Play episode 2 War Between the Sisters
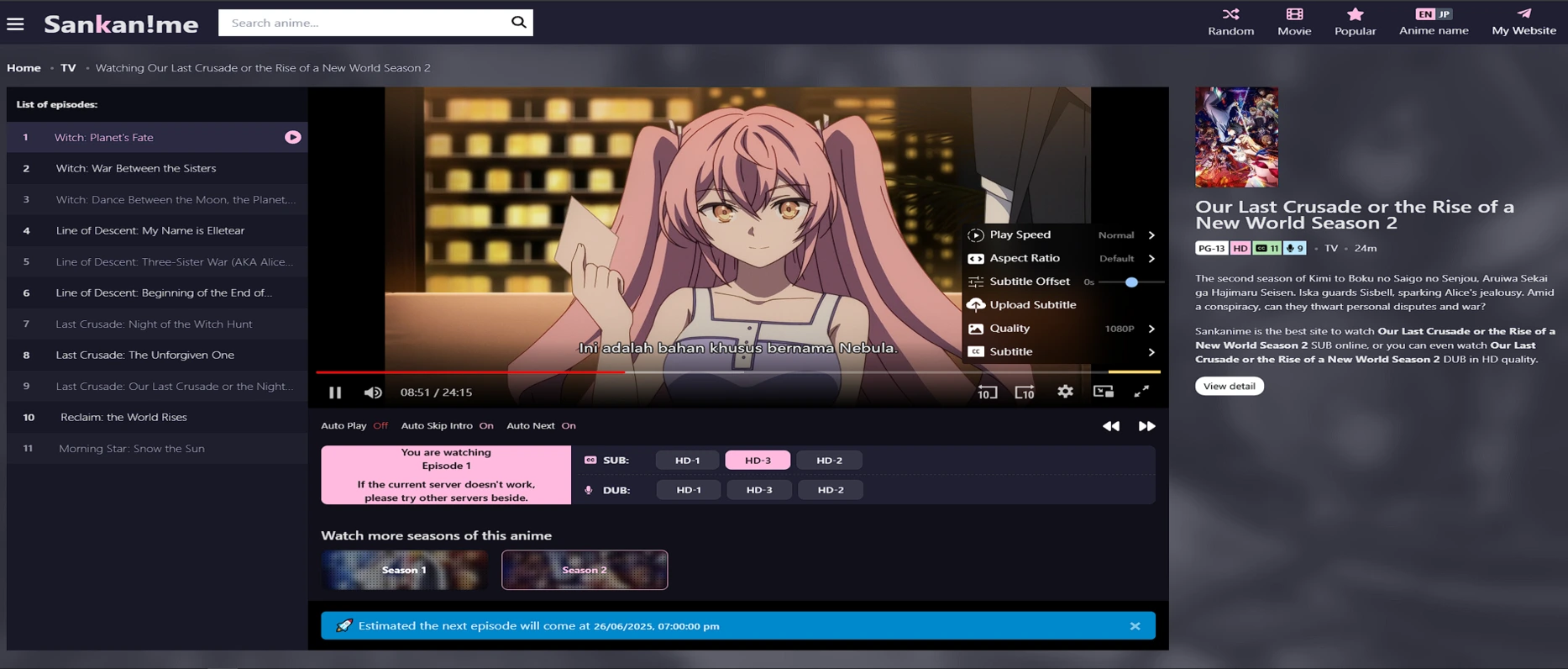Image resolution: width=1568 pixels, height=669 pixels. [x=157, y=168]
